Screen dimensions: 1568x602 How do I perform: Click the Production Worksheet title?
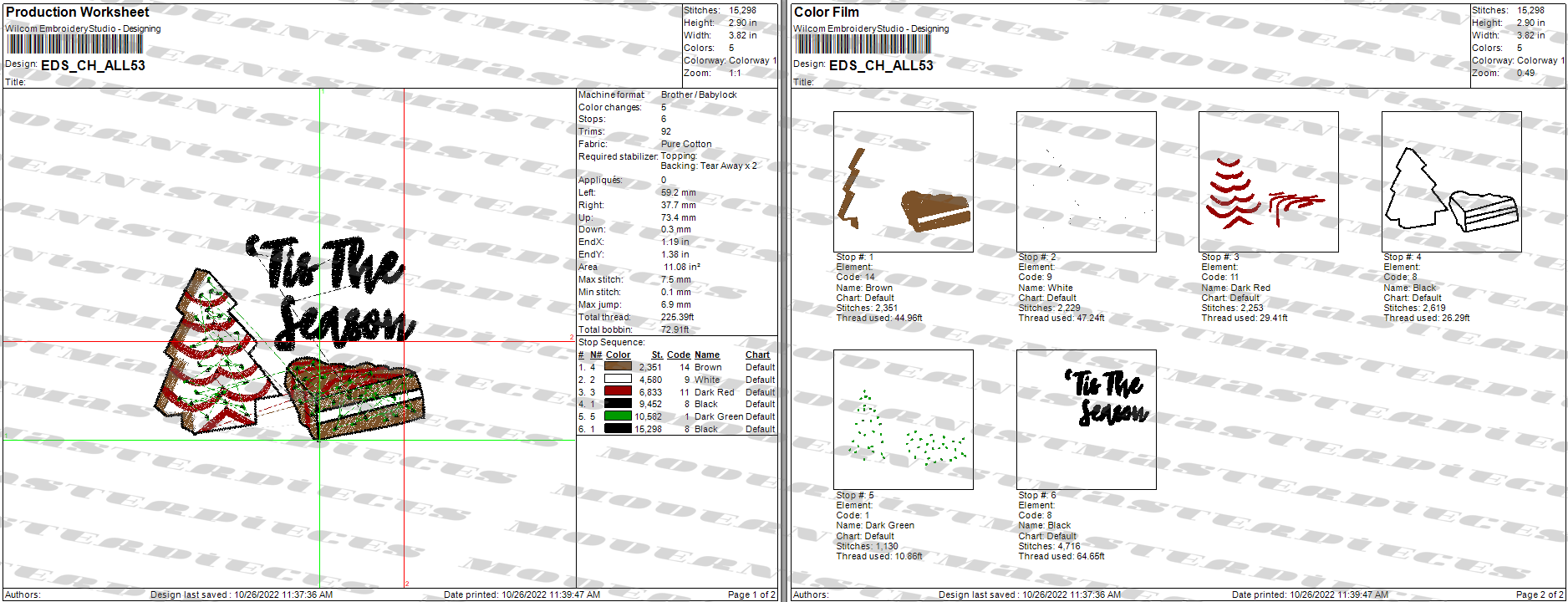[78, 12]
